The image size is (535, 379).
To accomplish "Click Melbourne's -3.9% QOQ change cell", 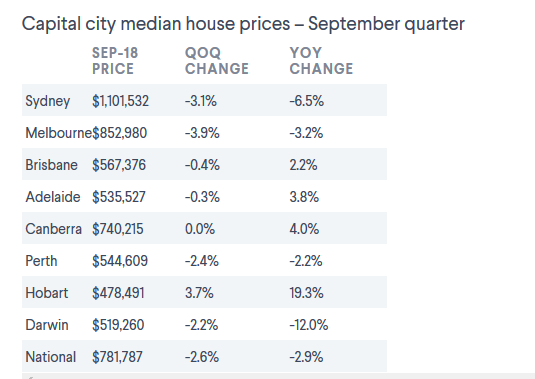I will click(202, 133).
